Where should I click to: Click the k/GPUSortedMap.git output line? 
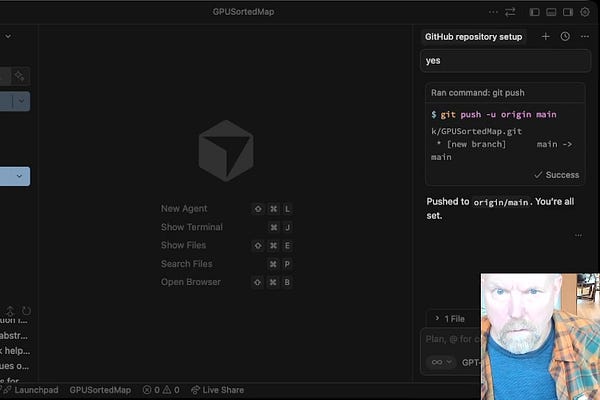(476, 131)
